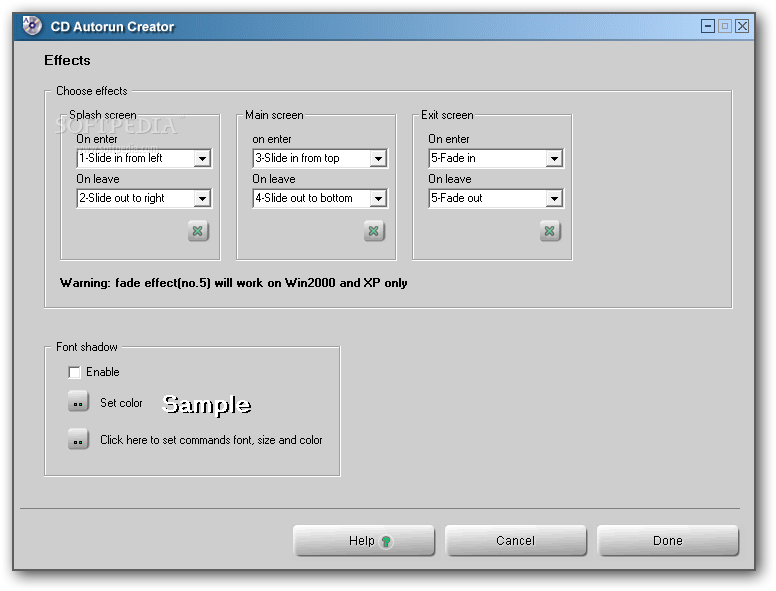Select the '2-Slide out to right' combo box field

tap(144, 198)
